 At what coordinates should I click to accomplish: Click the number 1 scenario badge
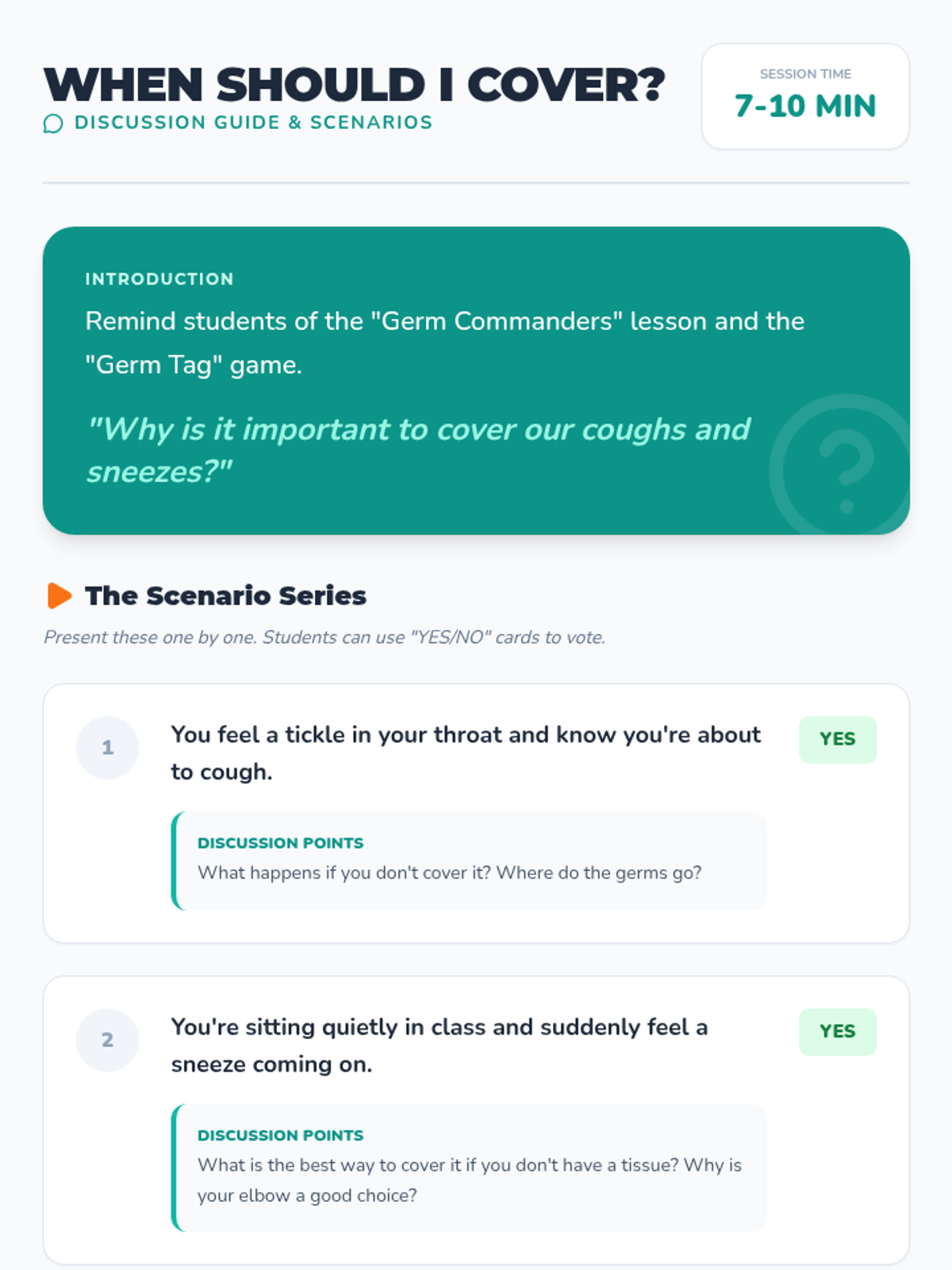point(107,748)
